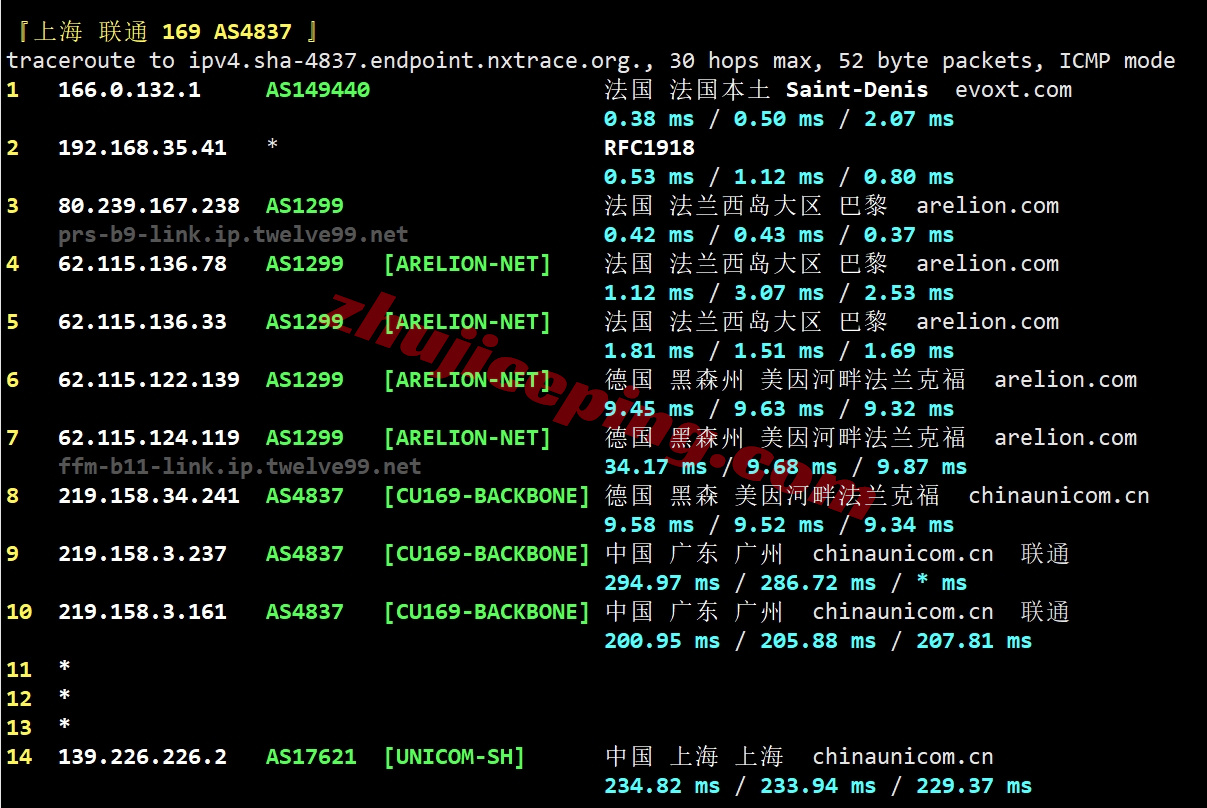
Task: Click arelion.com on hop 3
Action: point(988,206)
